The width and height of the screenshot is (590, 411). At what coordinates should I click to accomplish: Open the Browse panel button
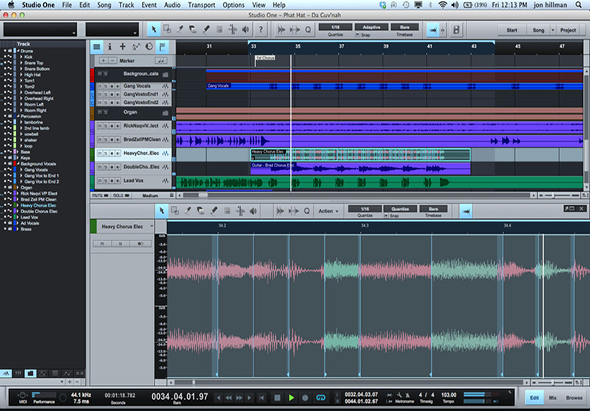click(x=574, y=397)
